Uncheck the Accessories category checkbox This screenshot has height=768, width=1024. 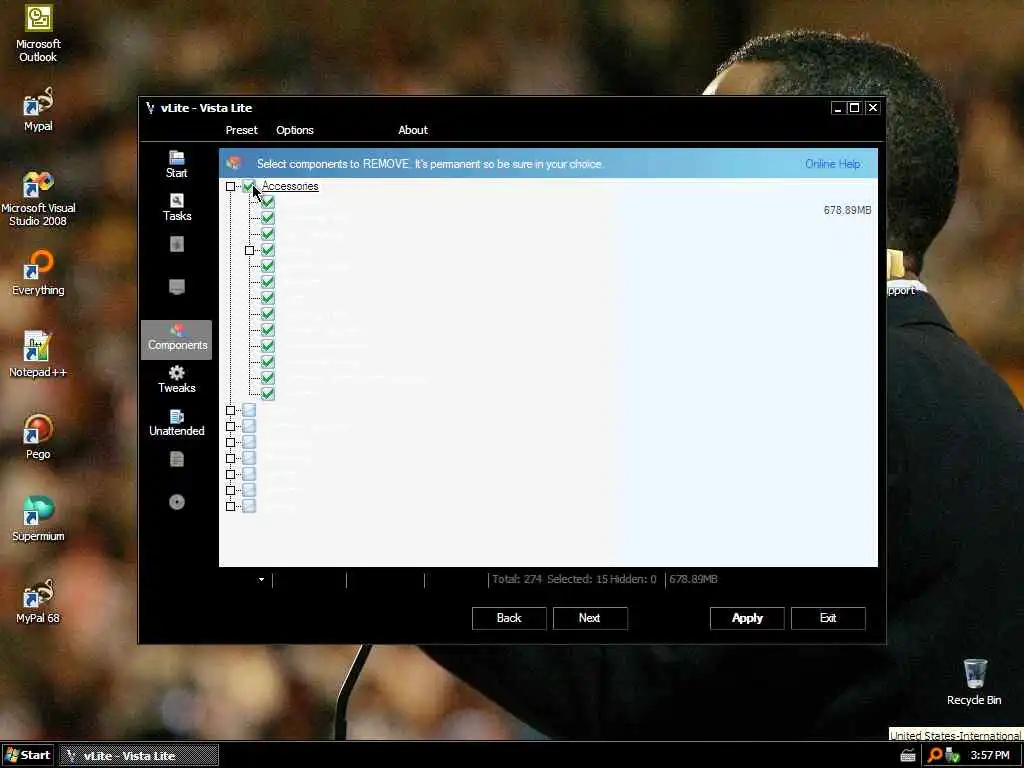tap(249, 186)
